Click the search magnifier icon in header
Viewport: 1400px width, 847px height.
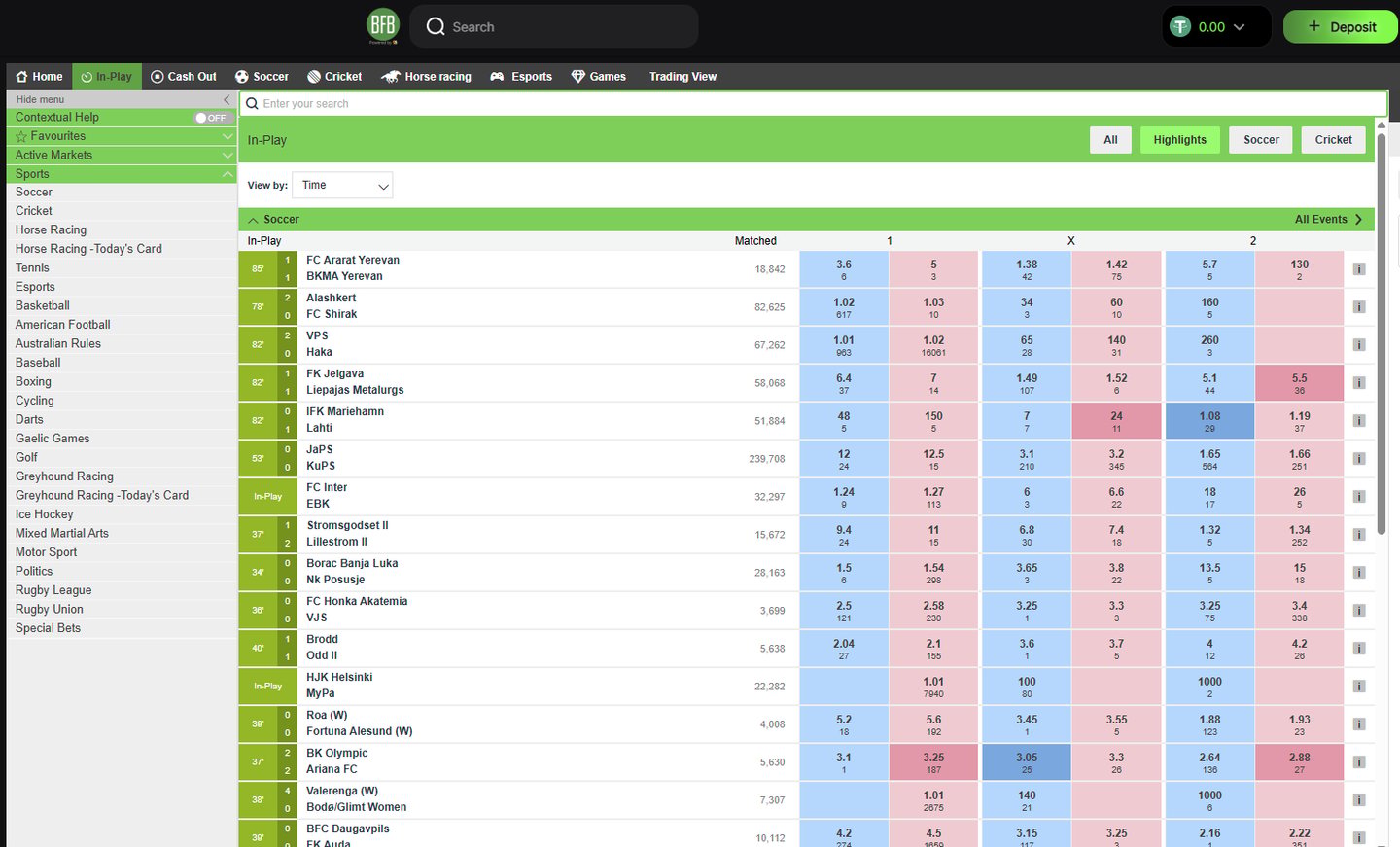[x=436, y=26]
